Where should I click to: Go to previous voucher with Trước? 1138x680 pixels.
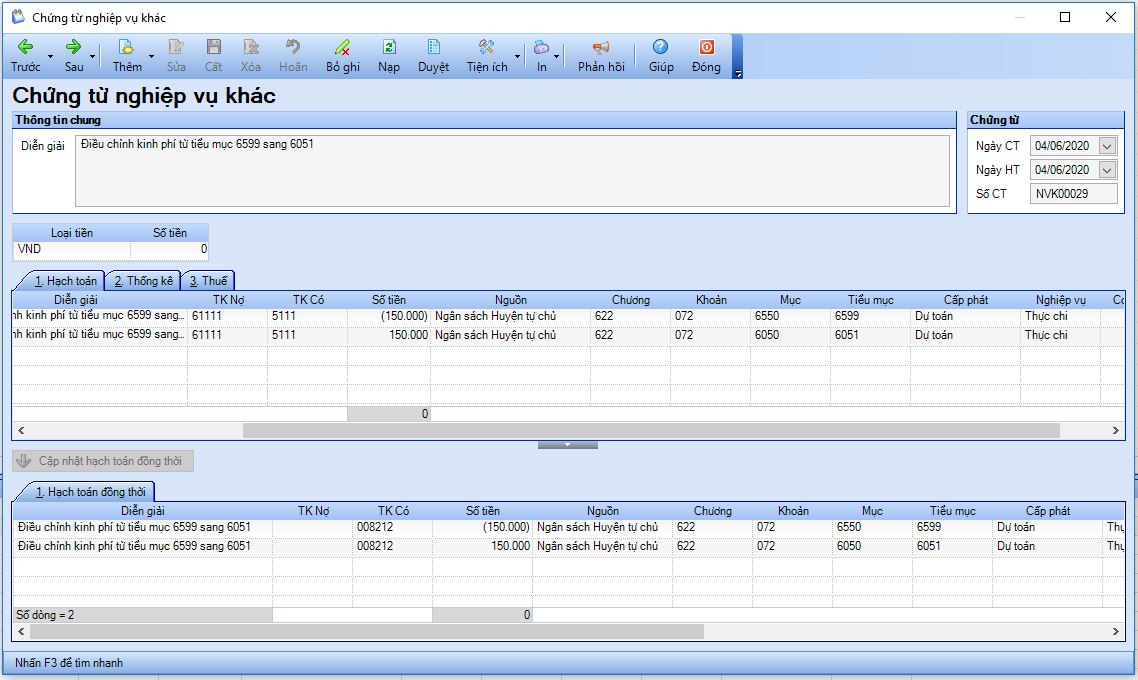point(25,55)
